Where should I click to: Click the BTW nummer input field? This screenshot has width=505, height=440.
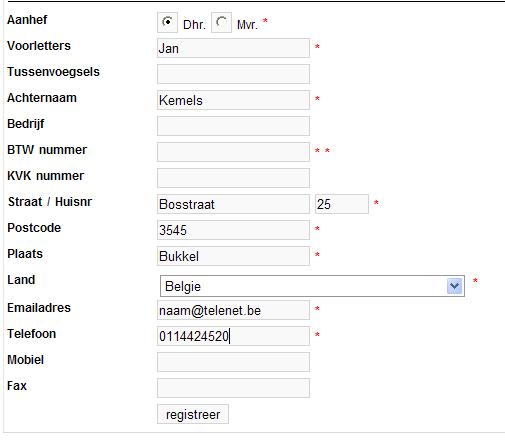coord(233,152)
